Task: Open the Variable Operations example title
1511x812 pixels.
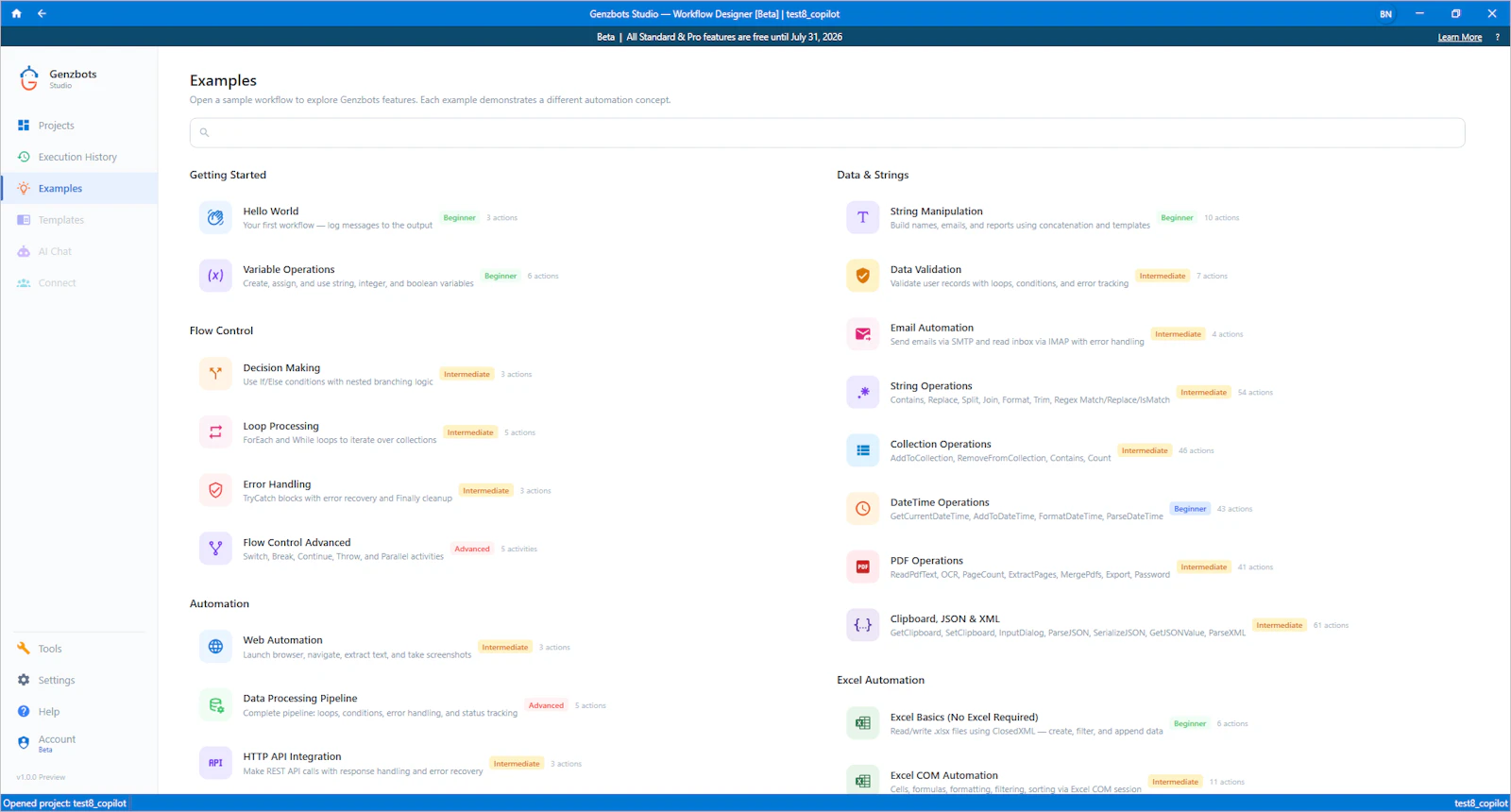Action: coord(289,269)
